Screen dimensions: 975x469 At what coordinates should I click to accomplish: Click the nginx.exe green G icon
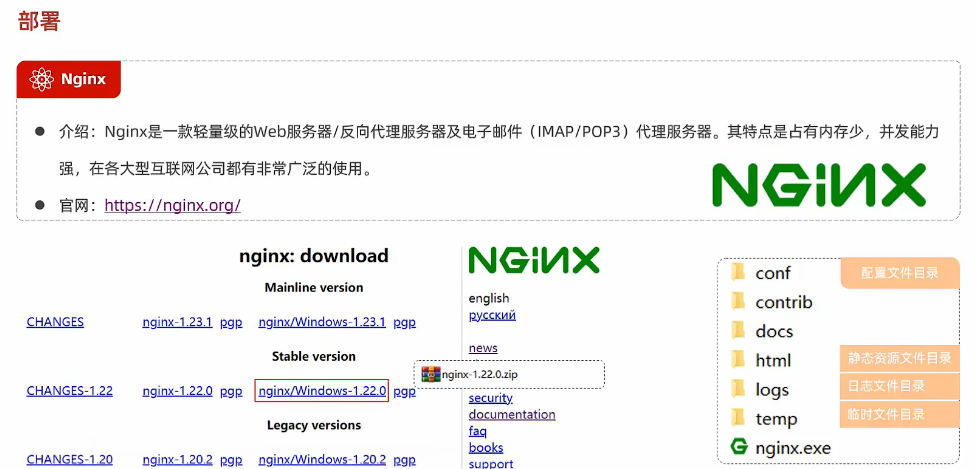739,447
